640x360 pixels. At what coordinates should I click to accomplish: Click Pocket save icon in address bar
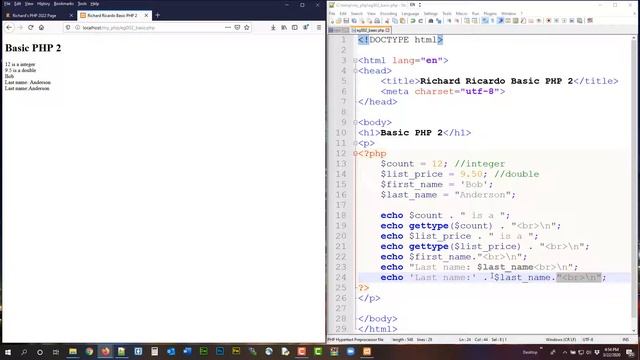coord(237,27)
